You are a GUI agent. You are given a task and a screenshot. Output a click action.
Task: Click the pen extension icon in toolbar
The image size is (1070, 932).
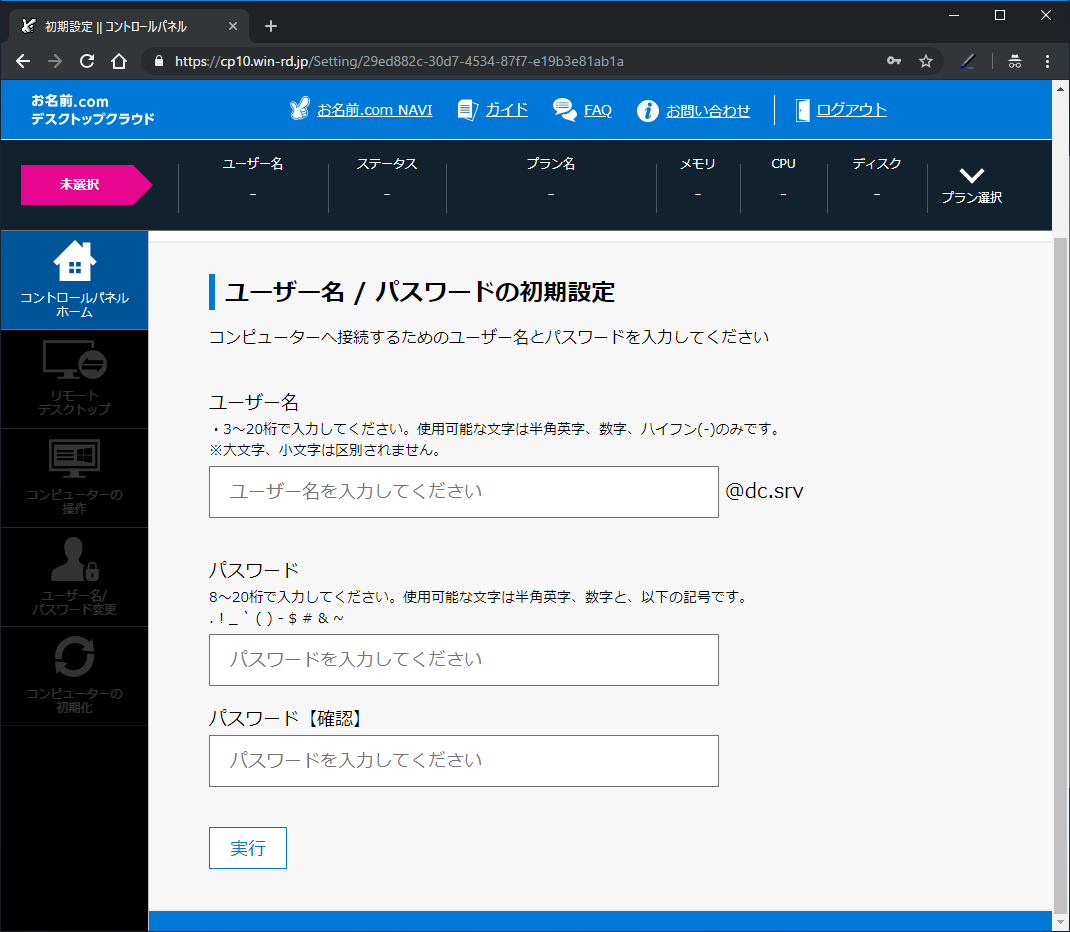pos(968,61)
